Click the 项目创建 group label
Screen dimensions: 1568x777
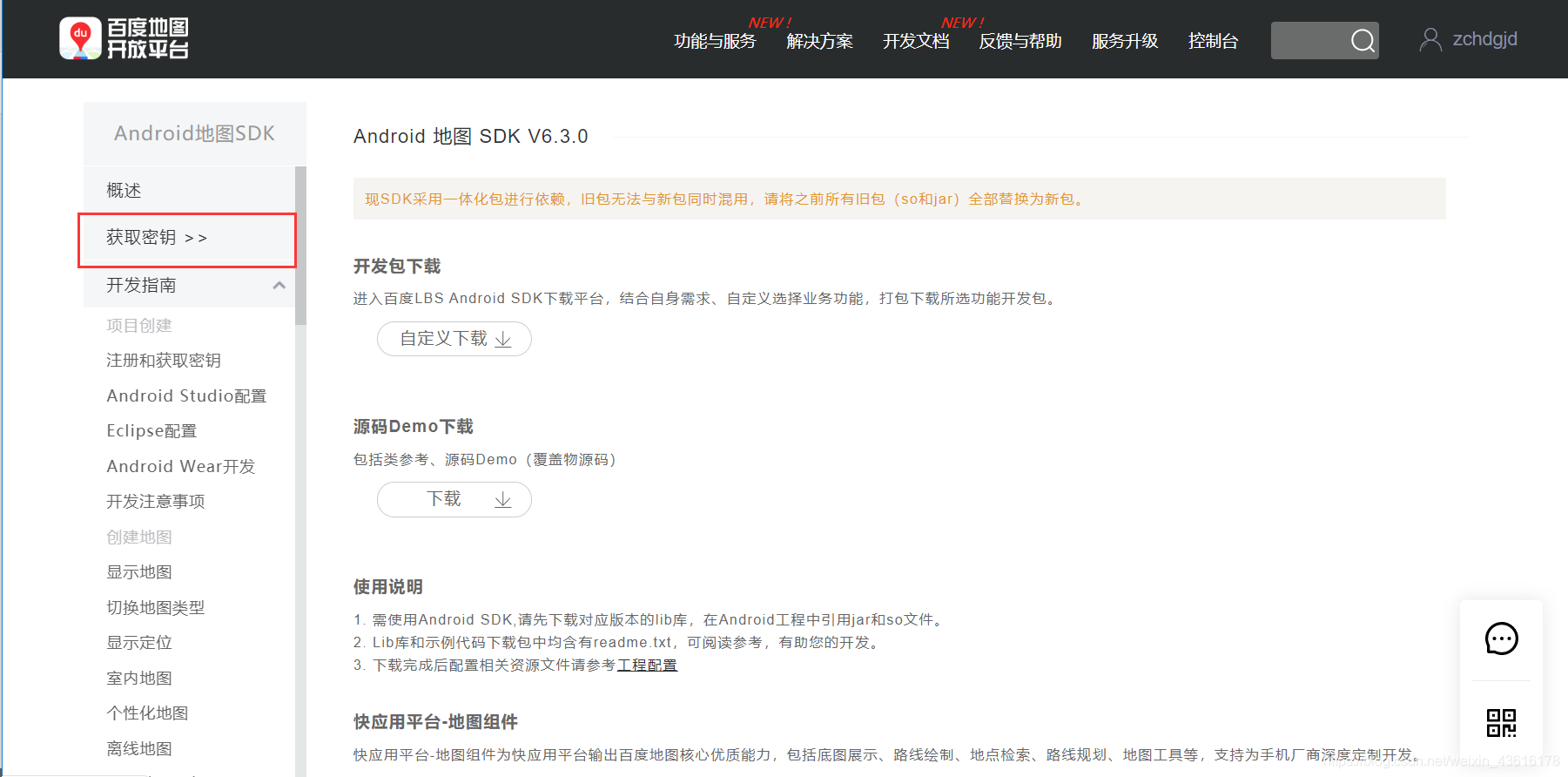139,325
